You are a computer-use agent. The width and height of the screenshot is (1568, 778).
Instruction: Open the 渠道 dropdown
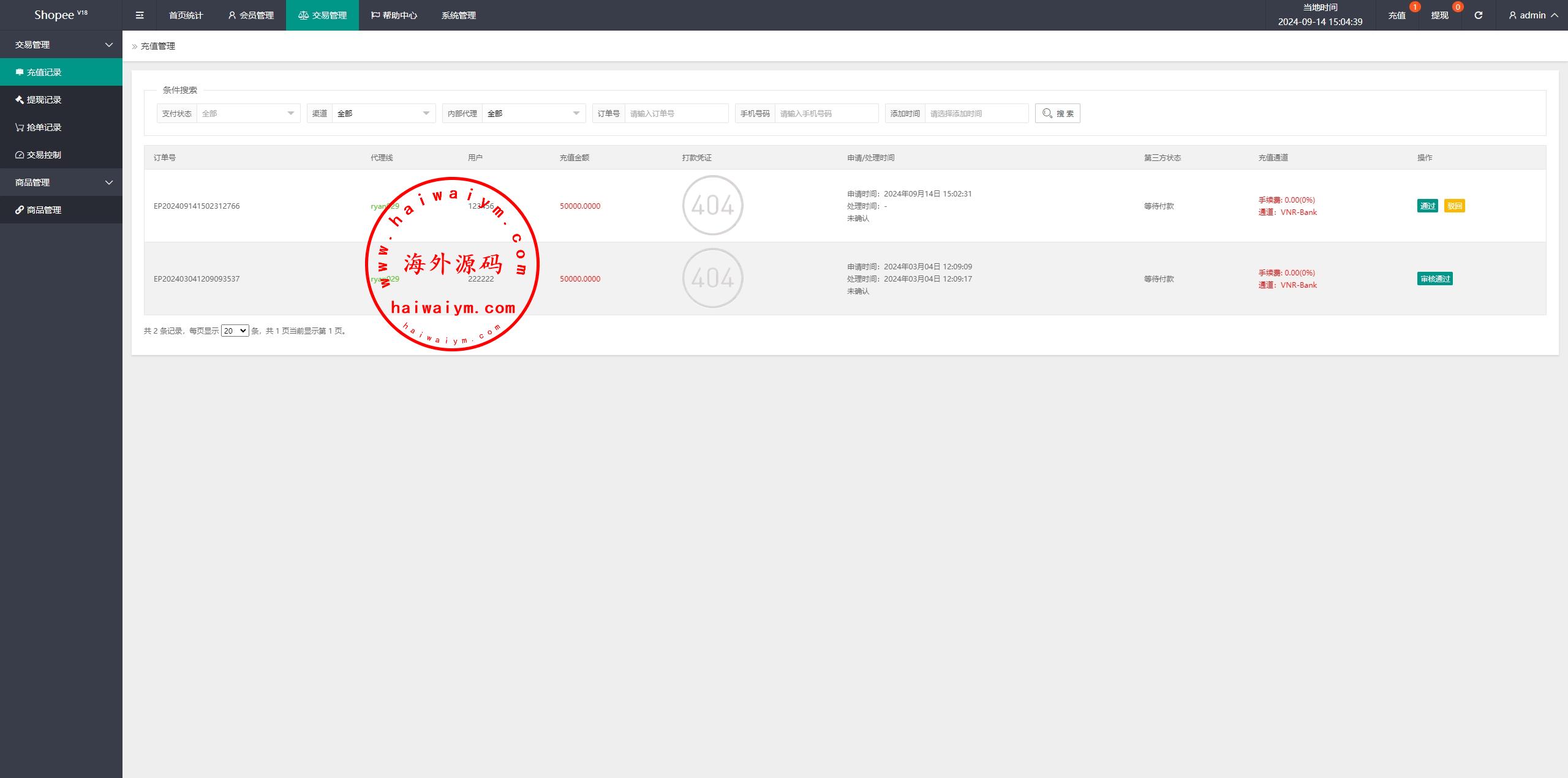[x=383, y=113]
